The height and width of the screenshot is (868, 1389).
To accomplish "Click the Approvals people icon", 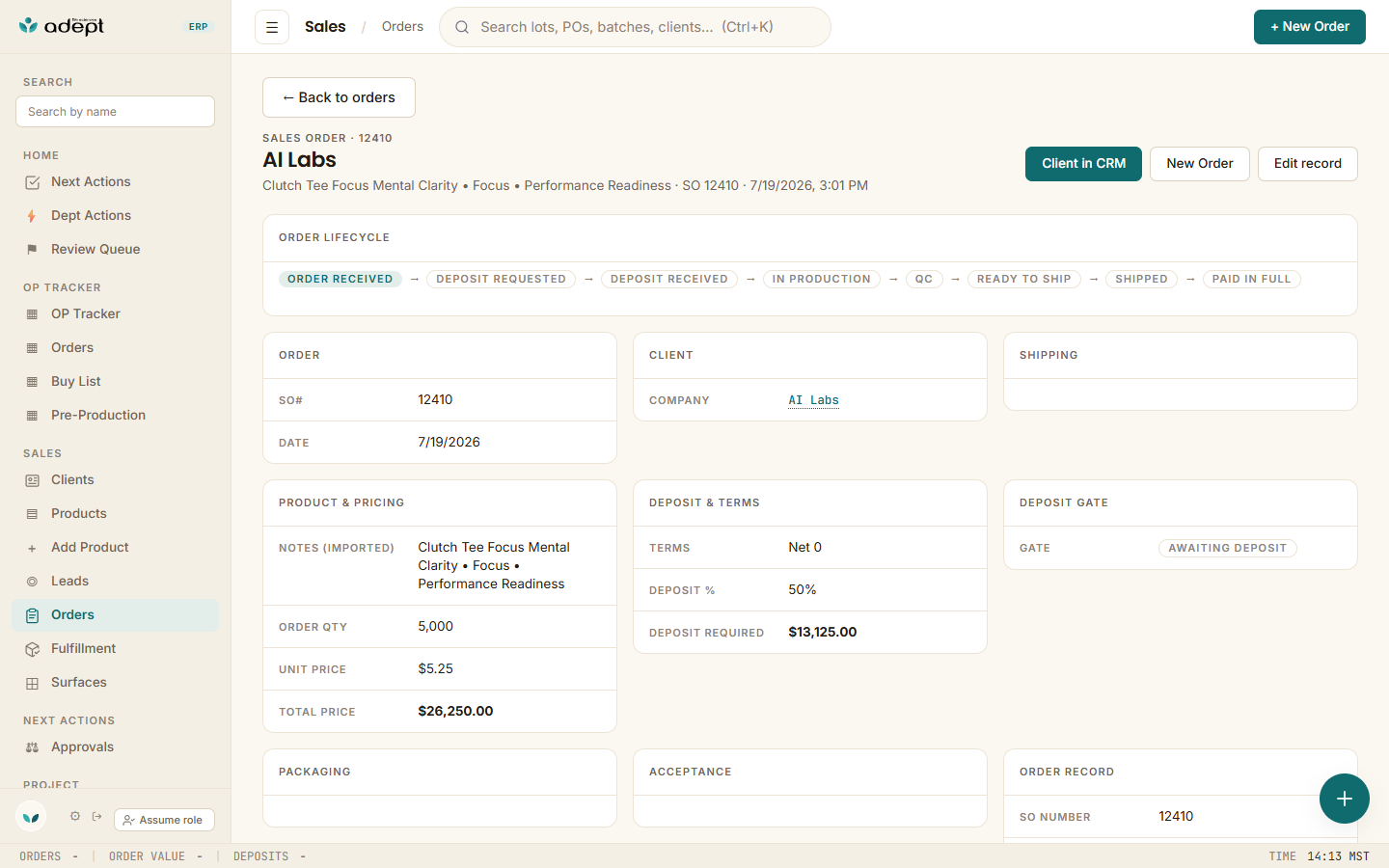I will pos(32,747).
